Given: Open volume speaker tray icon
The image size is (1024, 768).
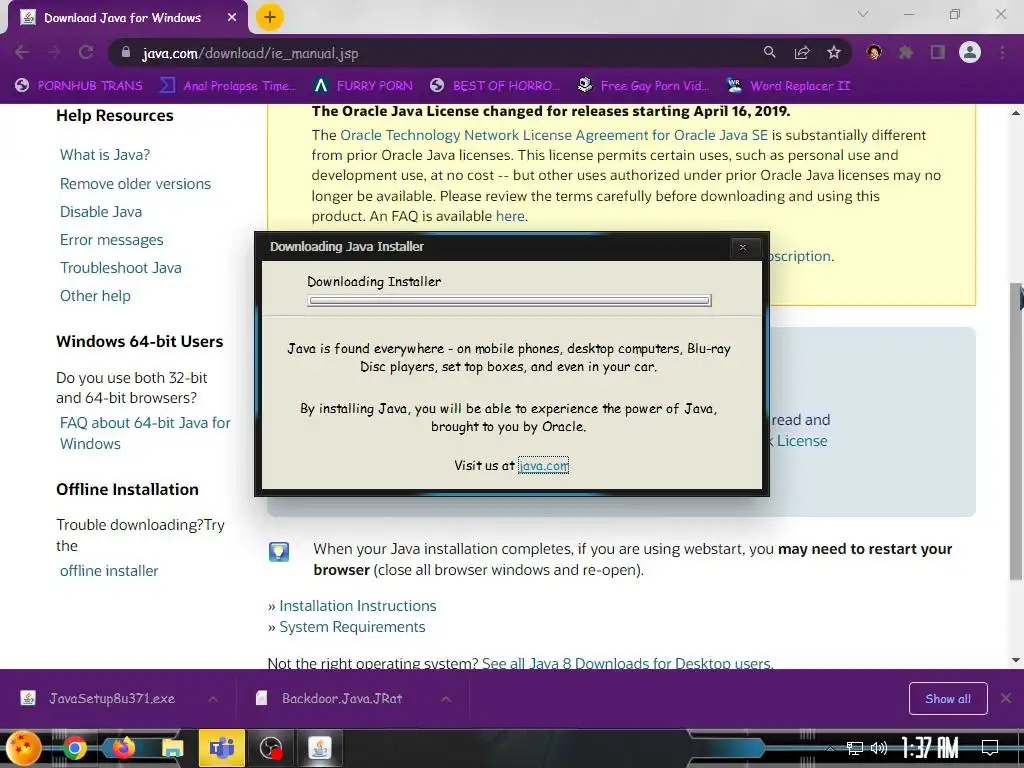Looking at the screenshot, I should [879, 748].
